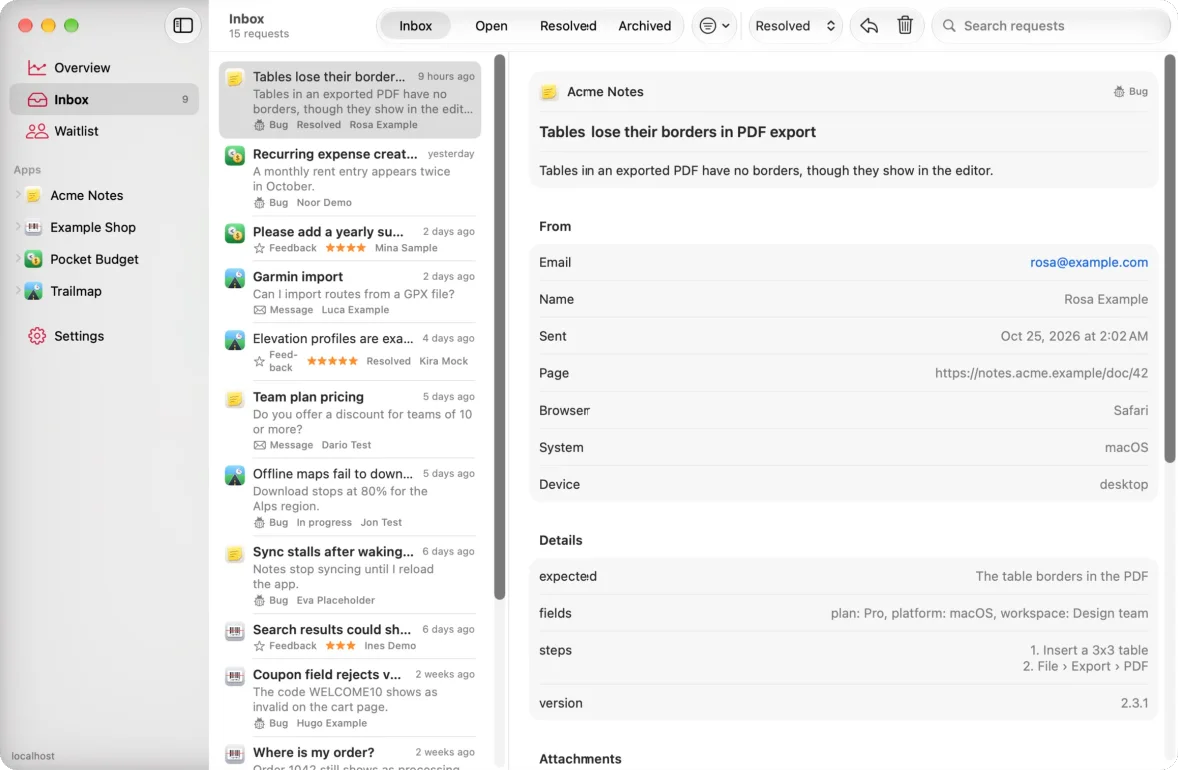Click bug icon on Offline maps row
Screen dimensions: 1178x770
tap(259, 522)
